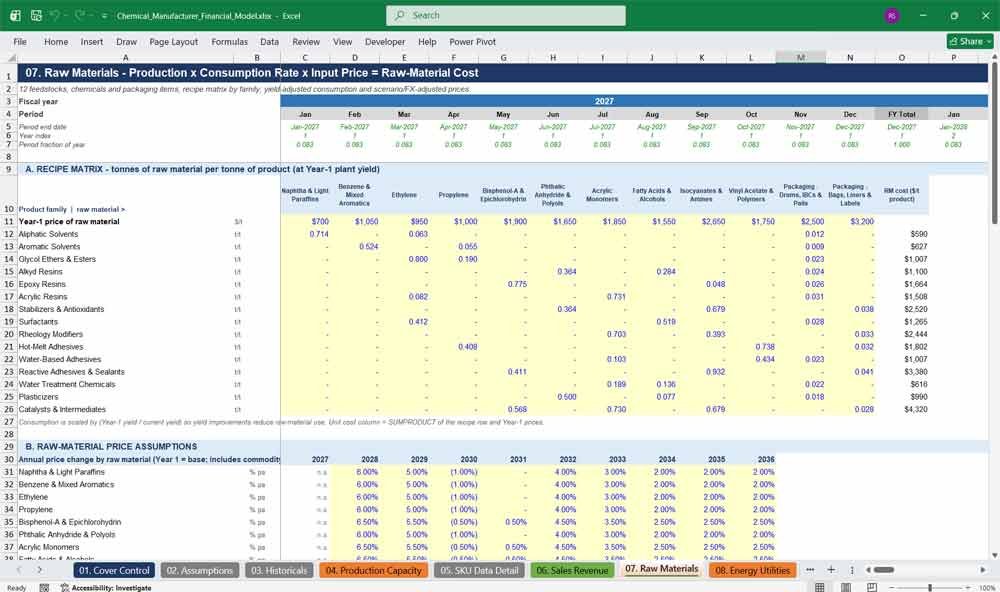Click the Surfactants row label

click(38, 322)
